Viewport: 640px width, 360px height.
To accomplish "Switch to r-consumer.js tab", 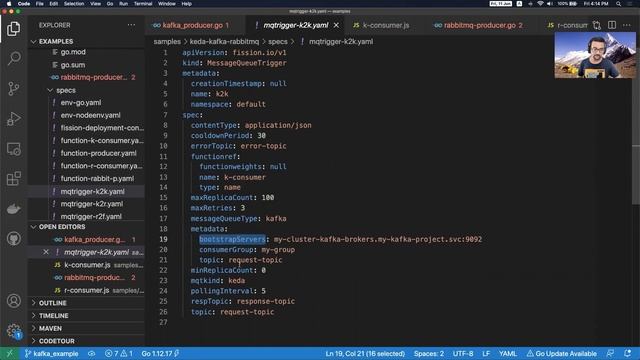I will 568,25.
